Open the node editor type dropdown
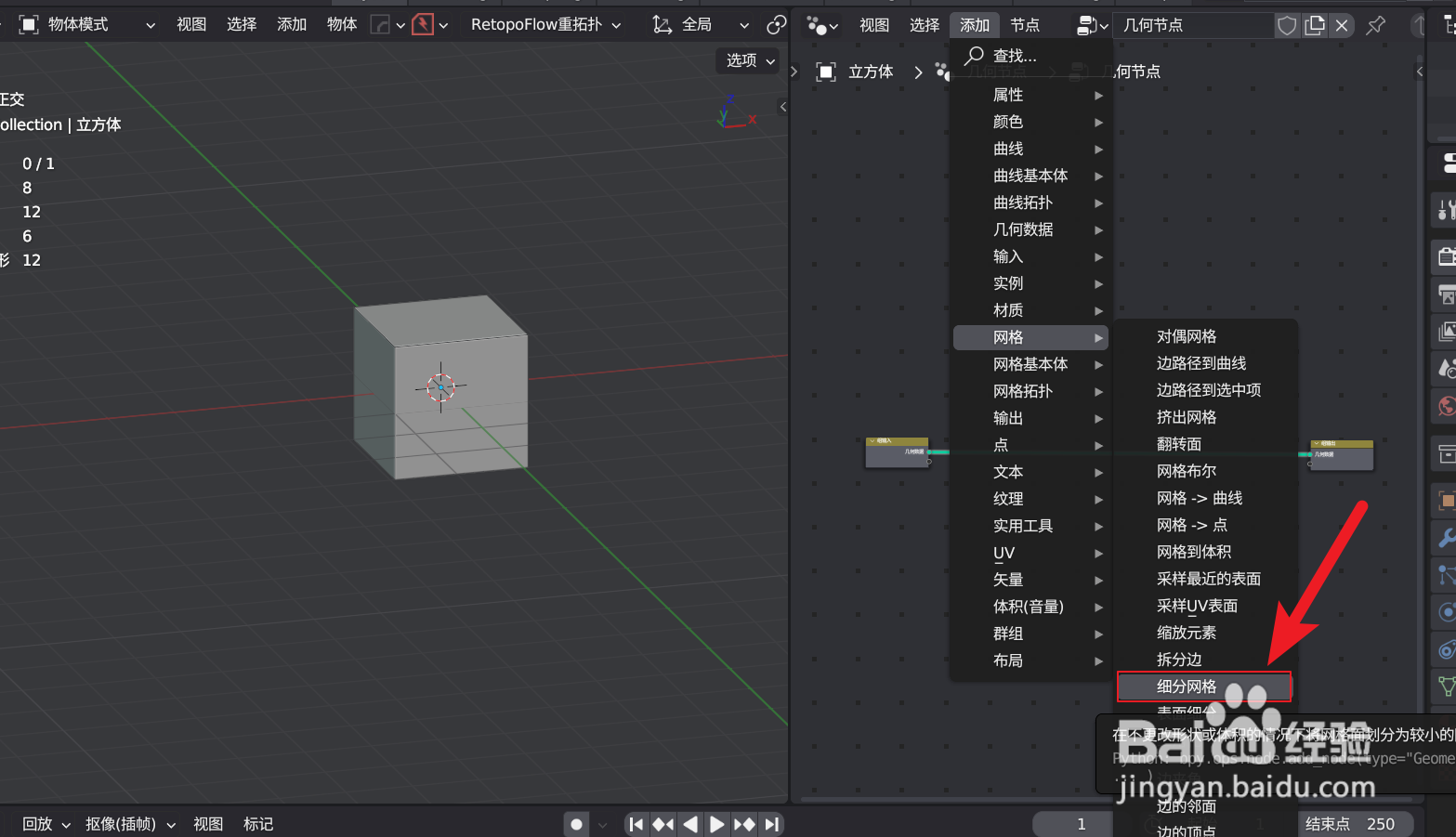The image size is (1456, 837). (822, 25)
